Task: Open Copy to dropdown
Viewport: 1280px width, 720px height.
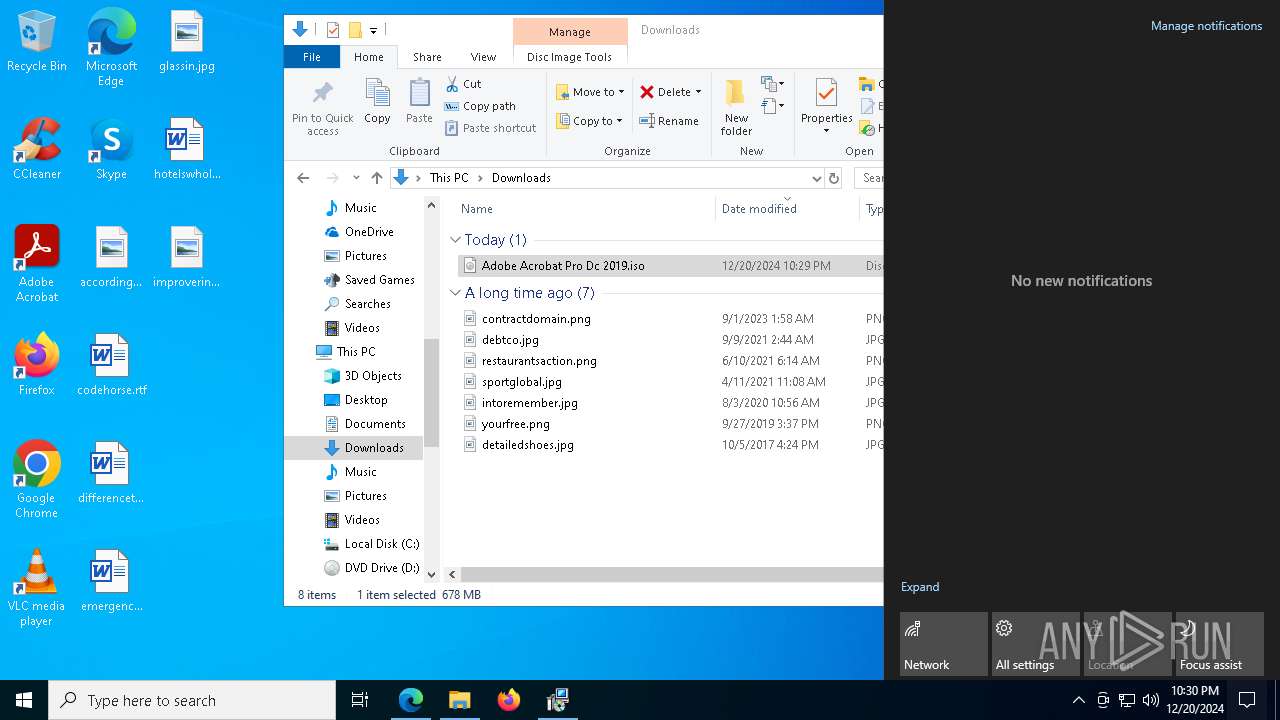Action: [590, 121]
